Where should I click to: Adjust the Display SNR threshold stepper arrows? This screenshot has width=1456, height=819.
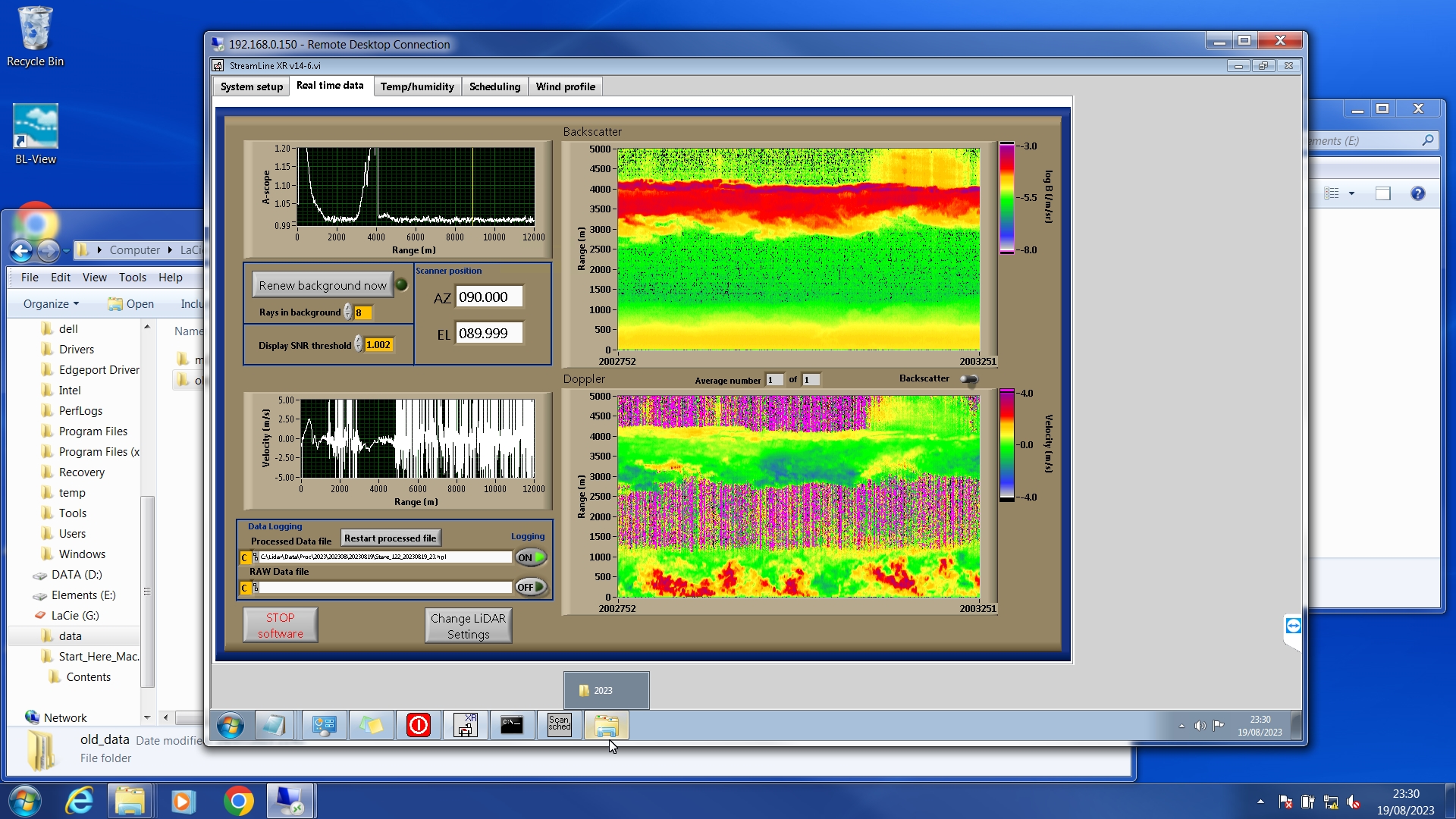coord(358,345)
